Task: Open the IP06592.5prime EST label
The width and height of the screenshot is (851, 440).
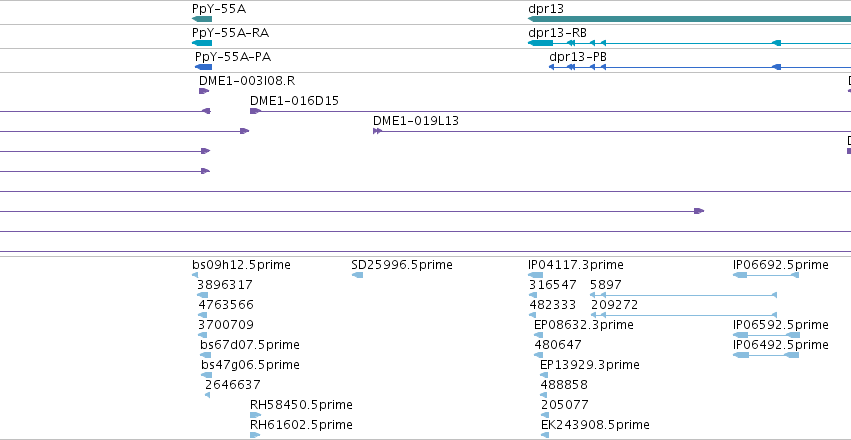Action: pos(780,325)
